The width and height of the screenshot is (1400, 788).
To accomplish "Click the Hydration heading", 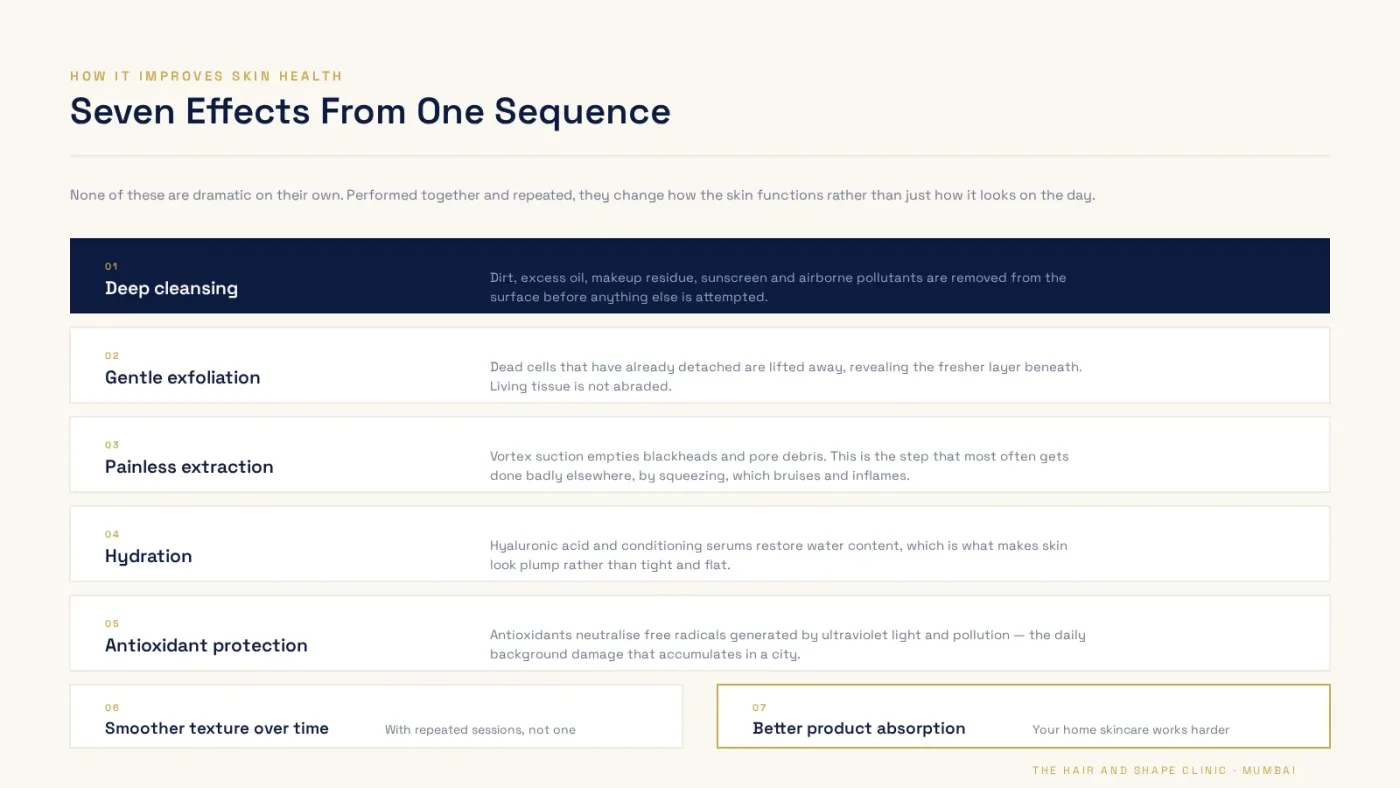I will pyautogui.click(x=148, y=556).
